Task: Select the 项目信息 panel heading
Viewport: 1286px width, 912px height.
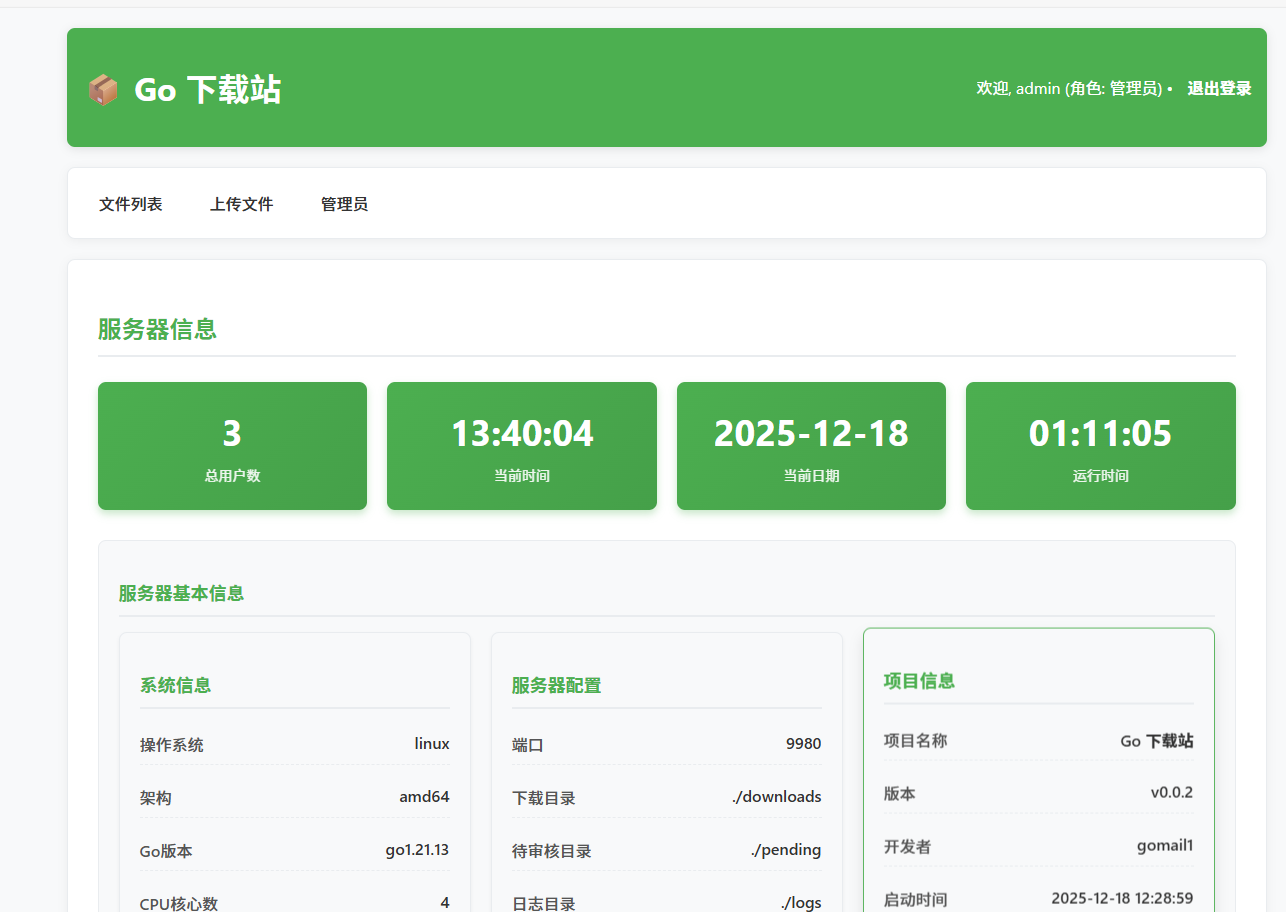Action: coord(919,681)
